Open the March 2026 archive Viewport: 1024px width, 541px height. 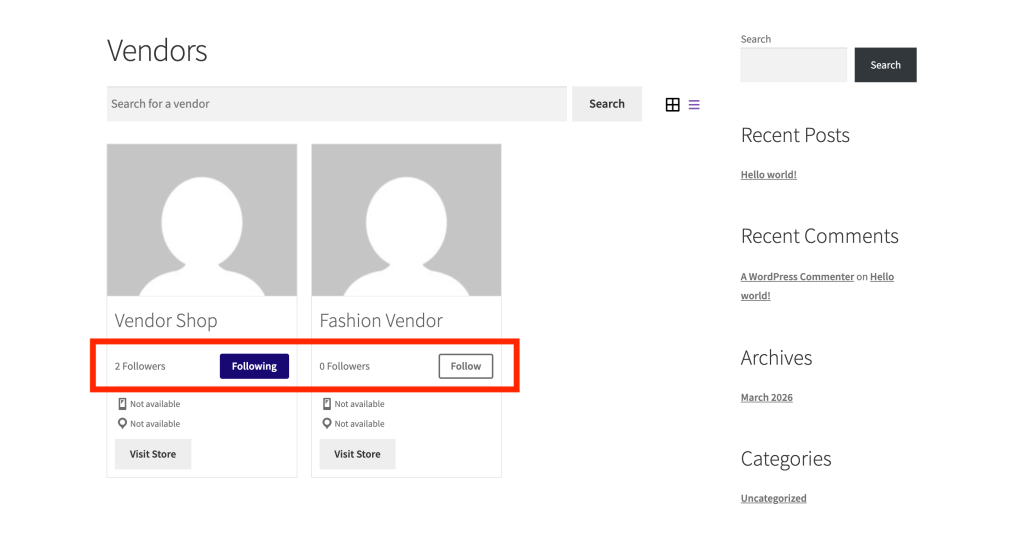click(x=767, y=397)
